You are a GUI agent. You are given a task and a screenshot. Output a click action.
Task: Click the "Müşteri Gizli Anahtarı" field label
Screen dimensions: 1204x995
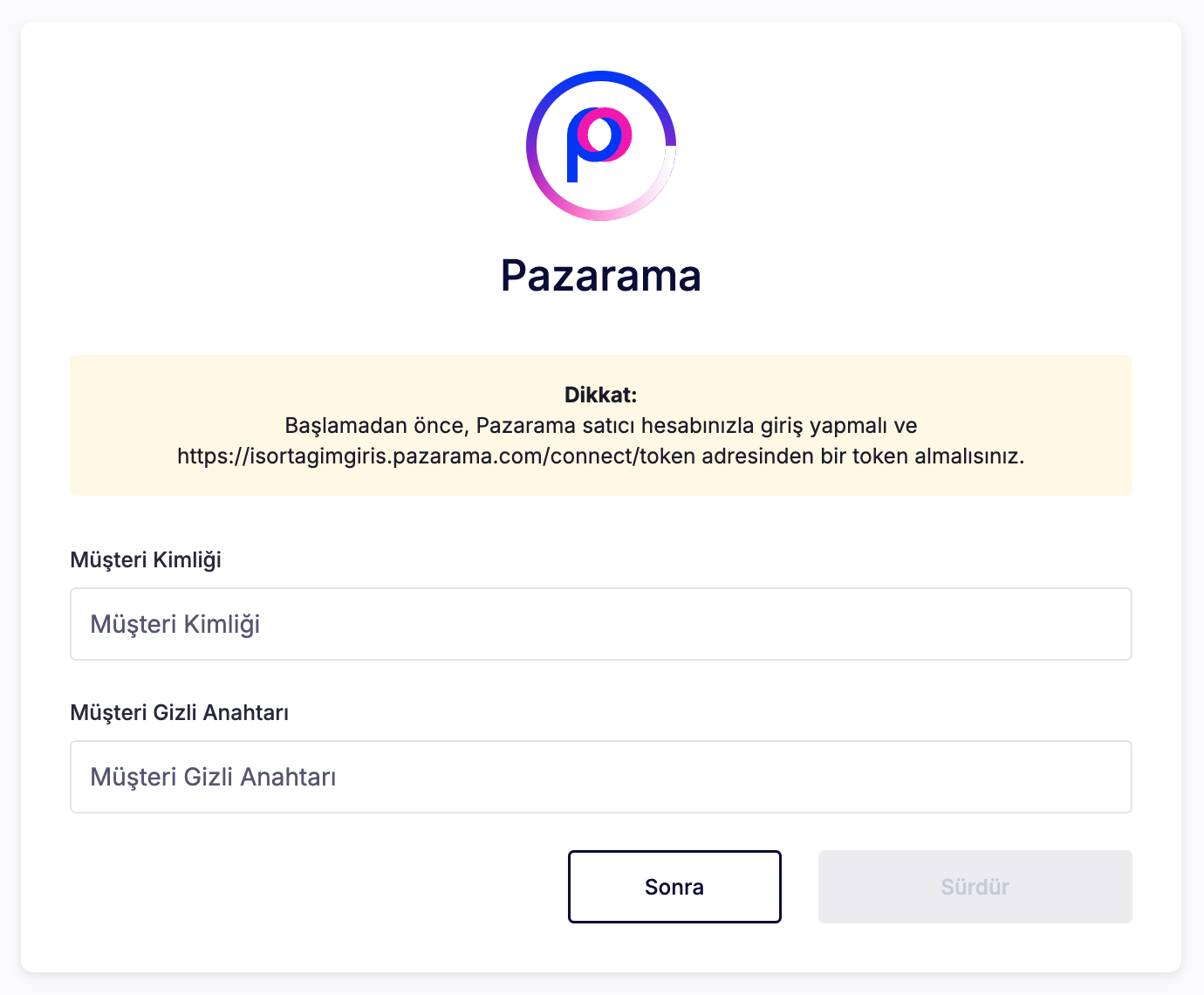180,712
